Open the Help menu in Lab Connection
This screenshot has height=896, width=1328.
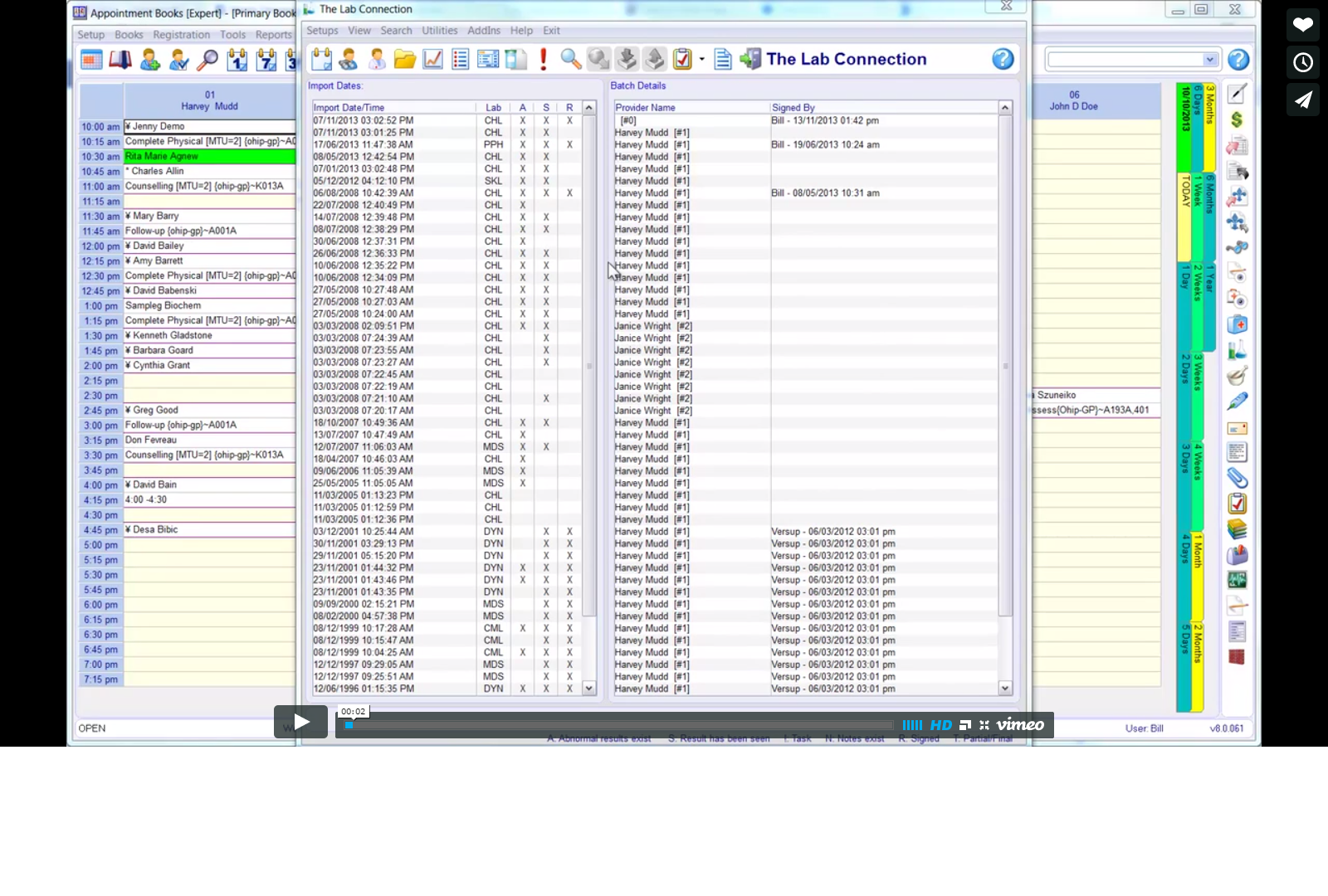(521, 31)
